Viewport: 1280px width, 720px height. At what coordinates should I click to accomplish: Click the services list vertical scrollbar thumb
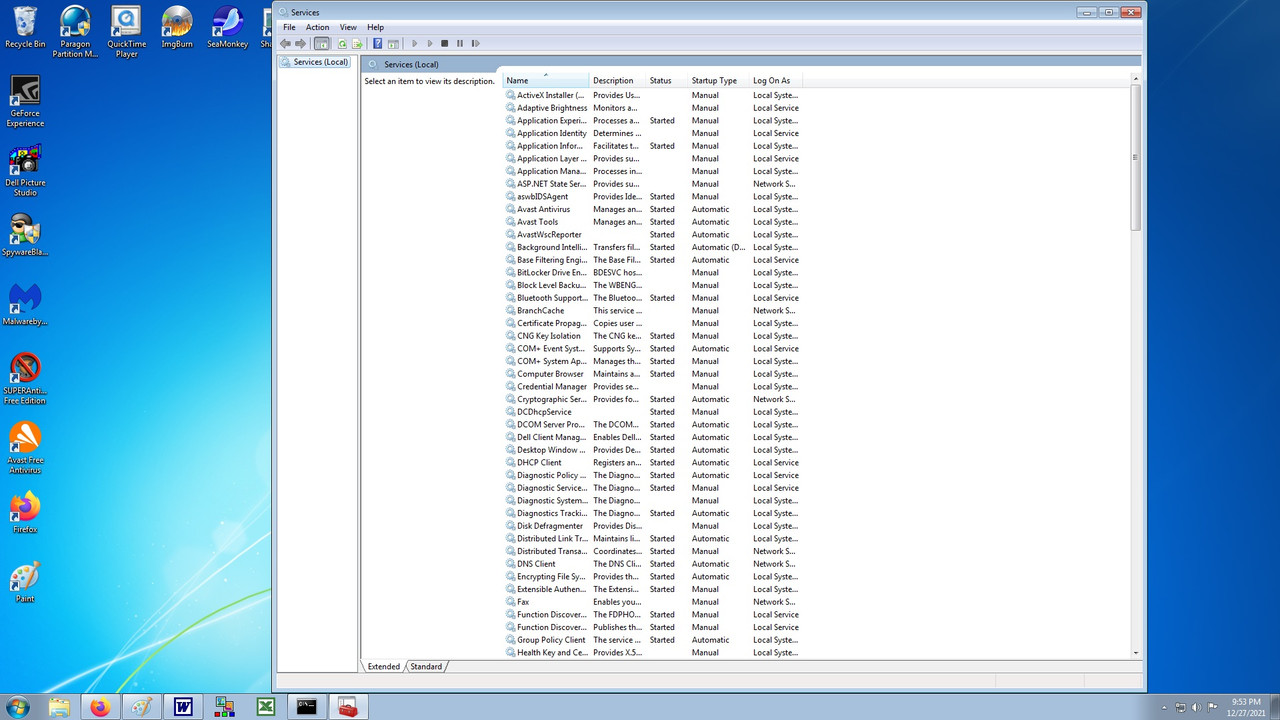(1136, 158)
